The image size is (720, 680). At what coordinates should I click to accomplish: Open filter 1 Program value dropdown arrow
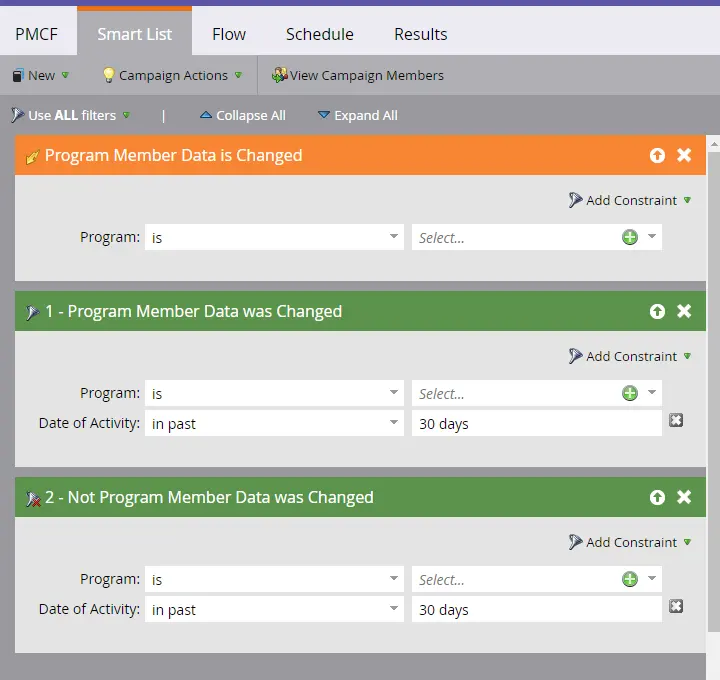point(652,393)
